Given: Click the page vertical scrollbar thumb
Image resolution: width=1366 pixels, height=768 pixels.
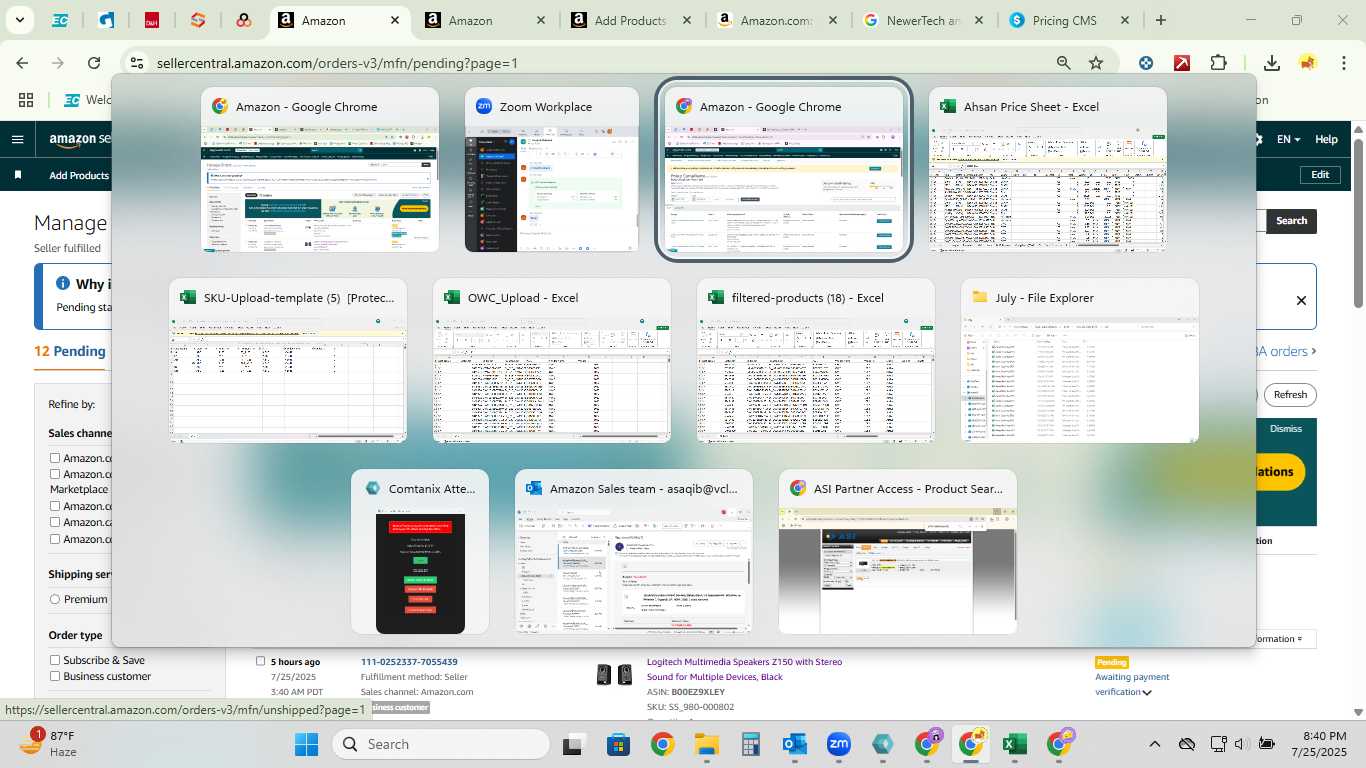Looking at the screenshot, I should click(1358, 222).
